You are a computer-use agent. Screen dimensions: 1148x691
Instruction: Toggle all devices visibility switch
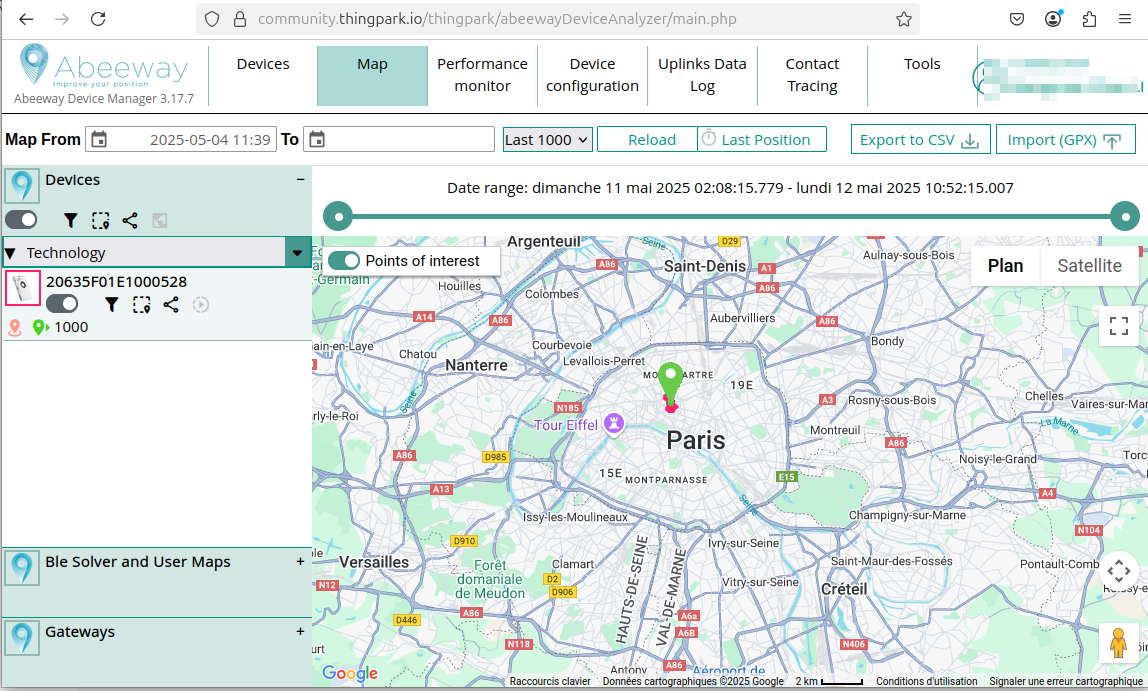click(x=21, y=220)
